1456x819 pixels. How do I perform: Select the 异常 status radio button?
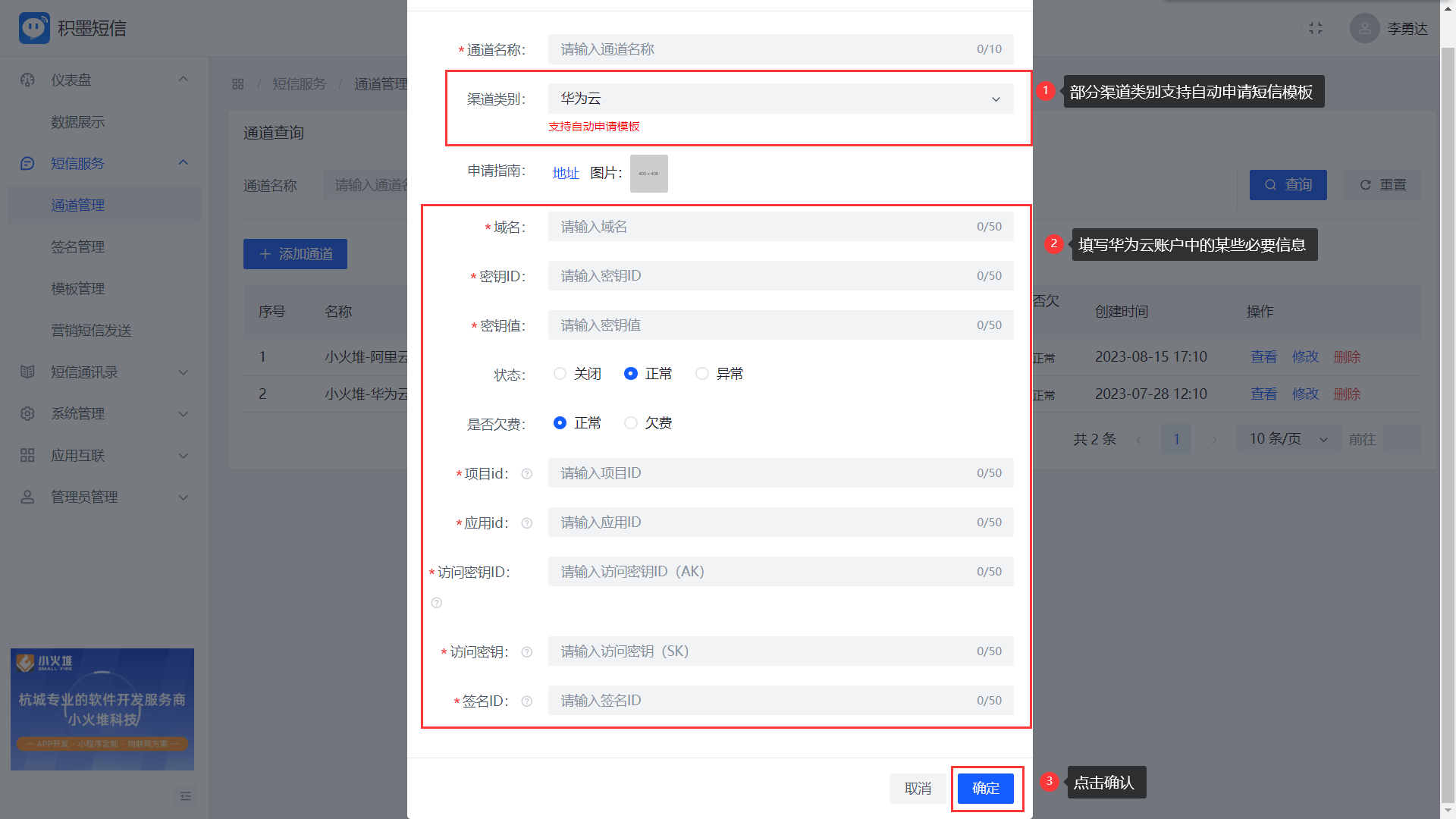pyautogui.click(x=702, y=374)
